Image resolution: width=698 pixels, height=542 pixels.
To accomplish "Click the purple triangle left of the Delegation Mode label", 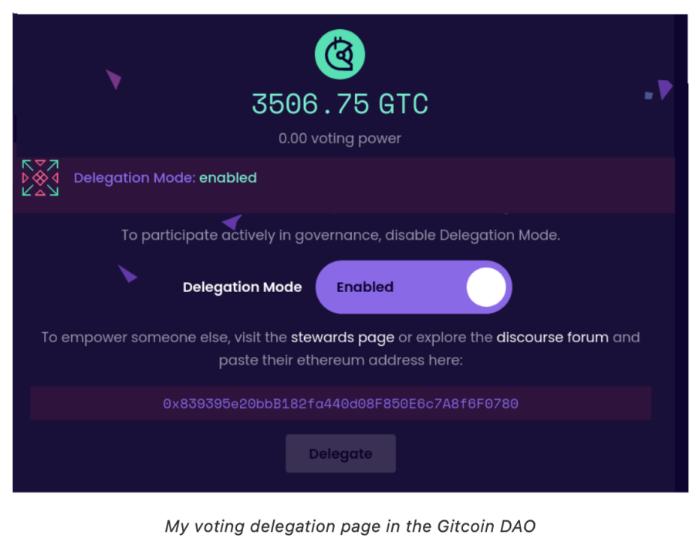I will 127,273.
